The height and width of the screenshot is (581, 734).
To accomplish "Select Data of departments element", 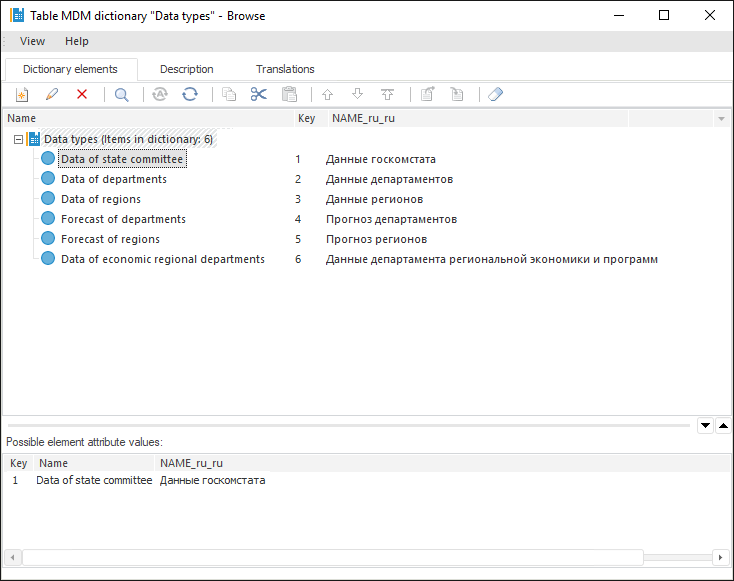I will point(114,179).
